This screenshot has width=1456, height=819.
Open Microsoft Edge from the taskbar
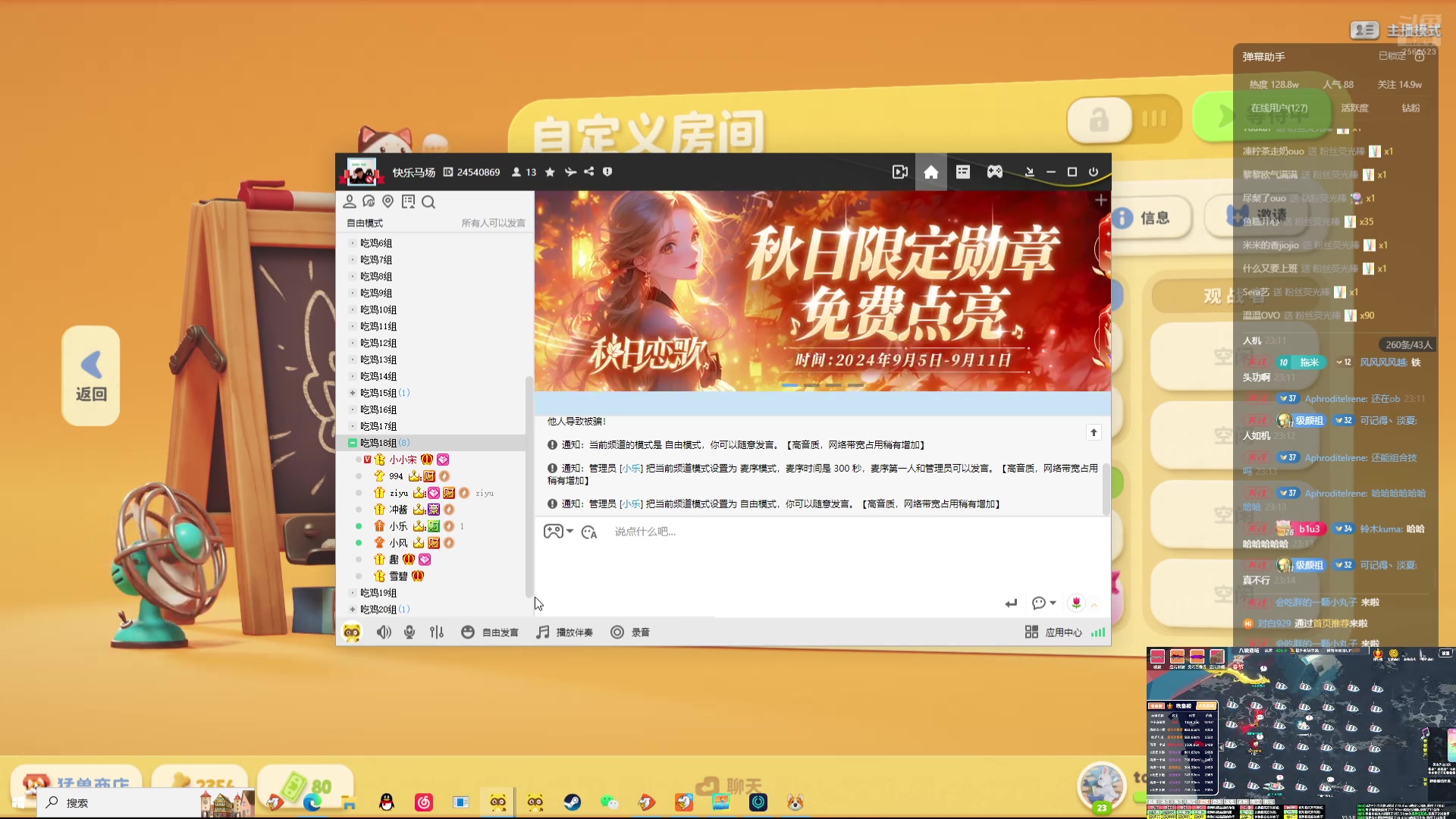tap(312, 802)
